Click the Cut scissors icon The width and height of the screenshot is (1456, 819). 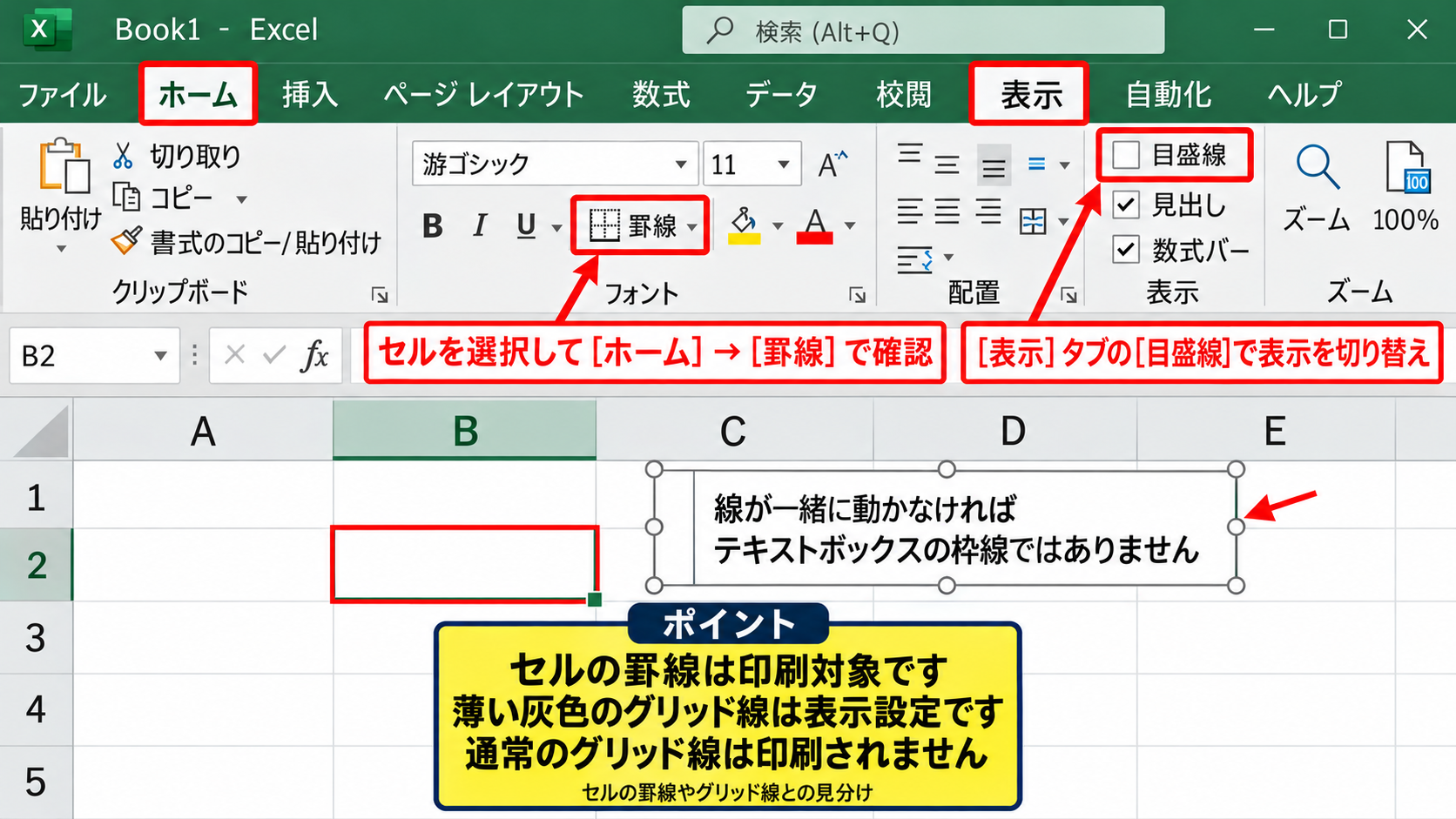123,156
